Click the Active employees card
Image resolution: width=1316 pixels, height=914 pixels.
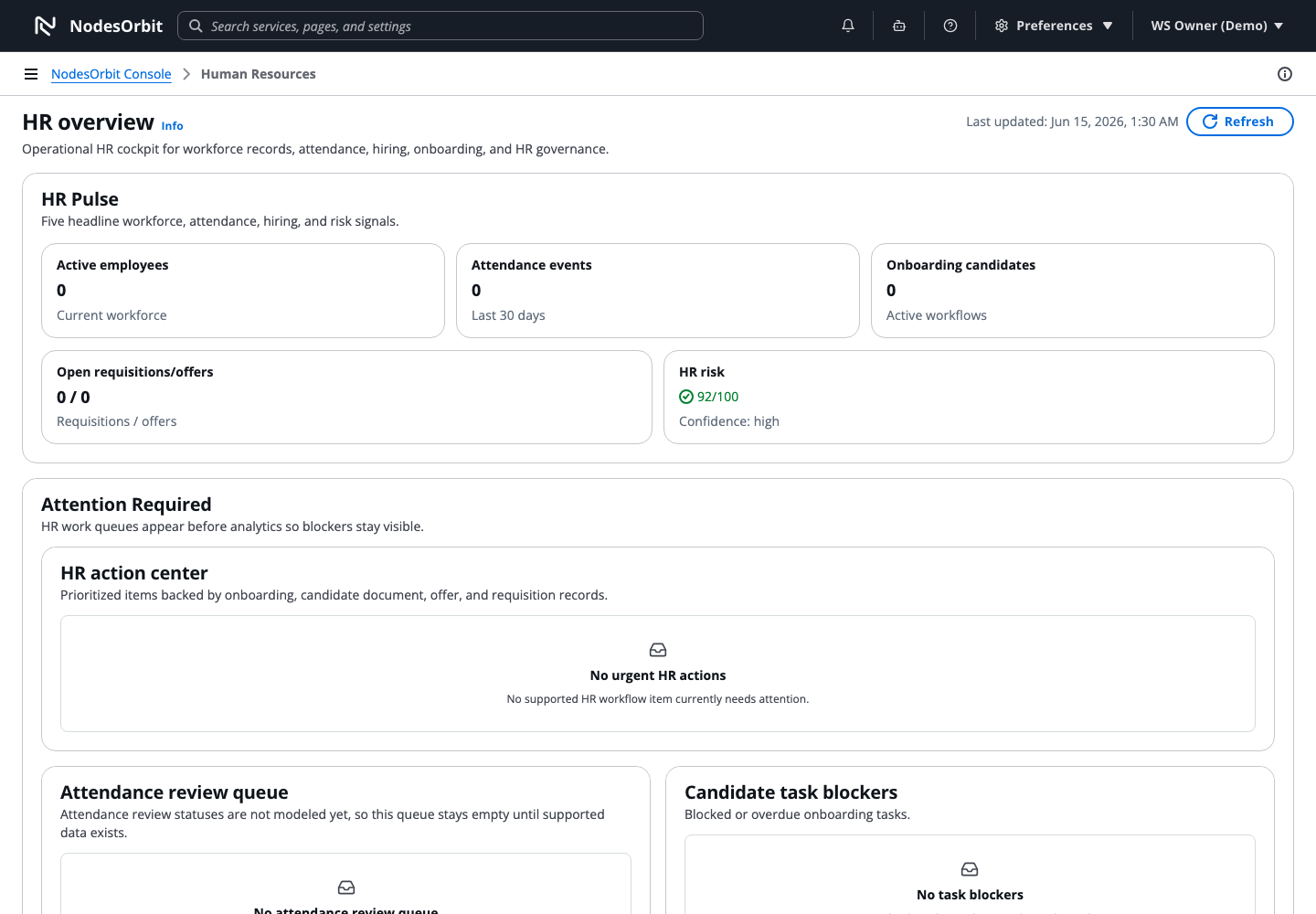coord(243,291)
